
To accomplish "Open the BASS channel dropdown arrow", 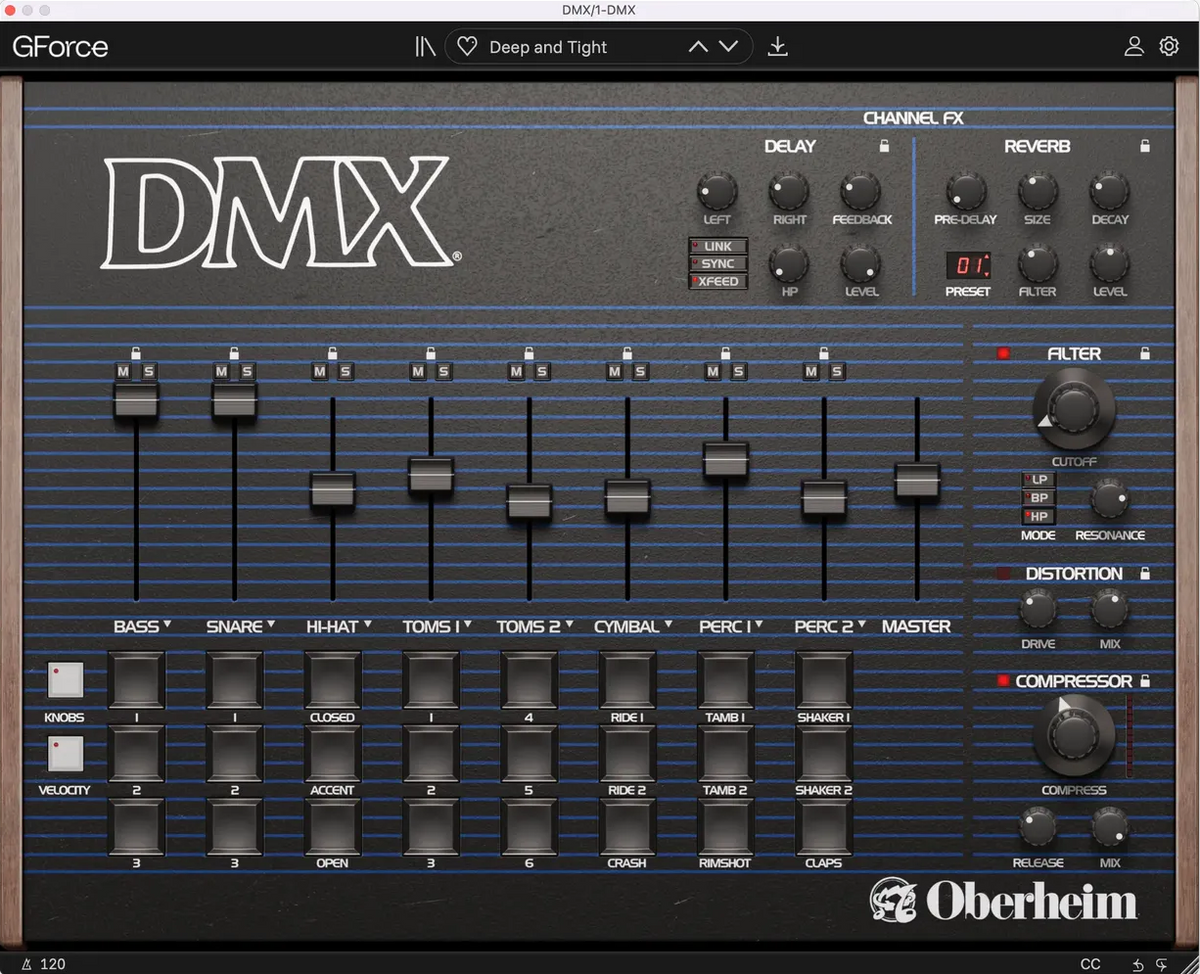I will click(168, 624).
